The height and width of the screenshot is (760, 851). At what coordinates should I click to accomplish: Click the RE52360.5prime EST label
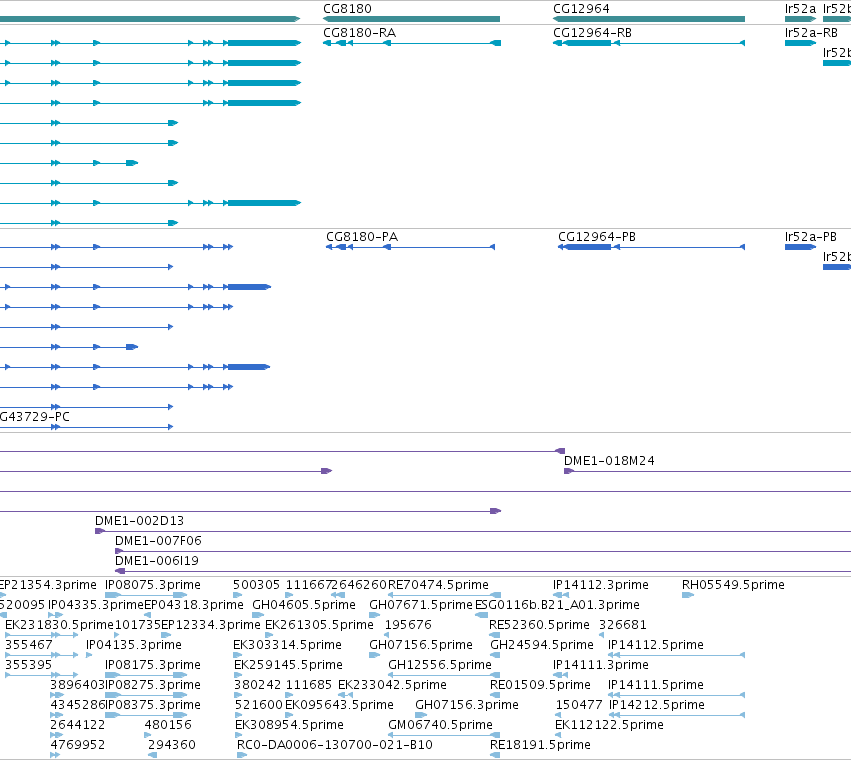click(x=539, y=625)
